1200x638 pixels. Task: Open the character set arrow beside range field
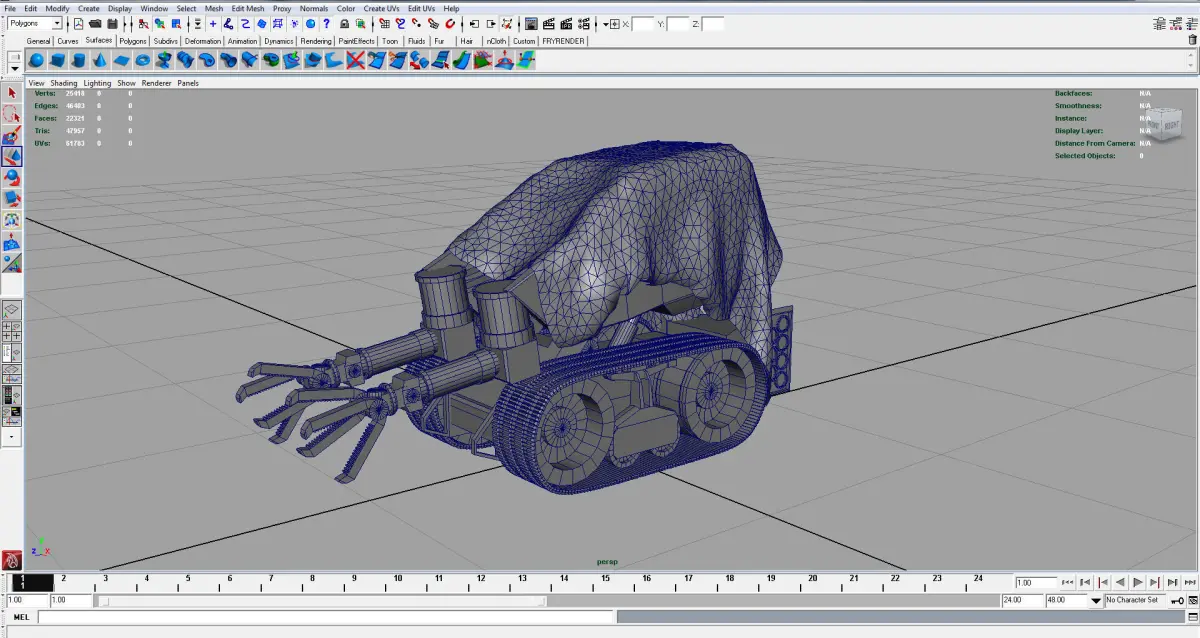point(1096,600)
